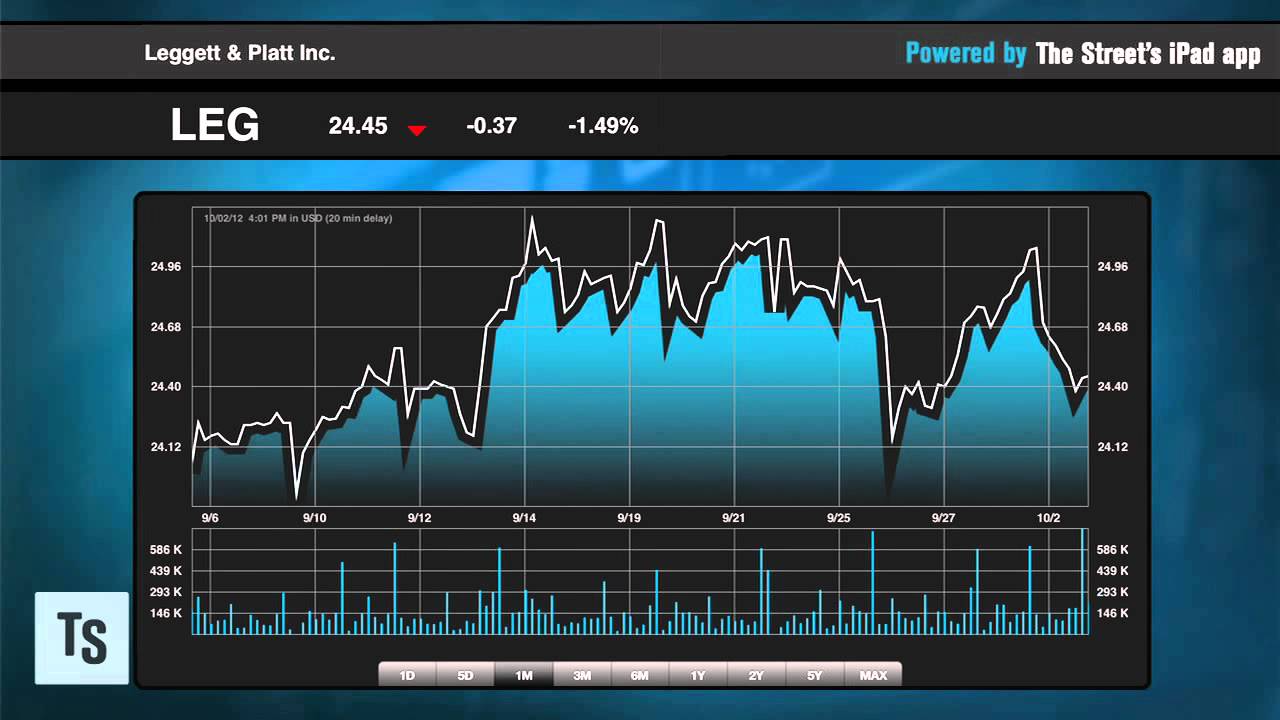Switch chart to the 6M range
1280x720 pixels.
[x=640, y=675]
